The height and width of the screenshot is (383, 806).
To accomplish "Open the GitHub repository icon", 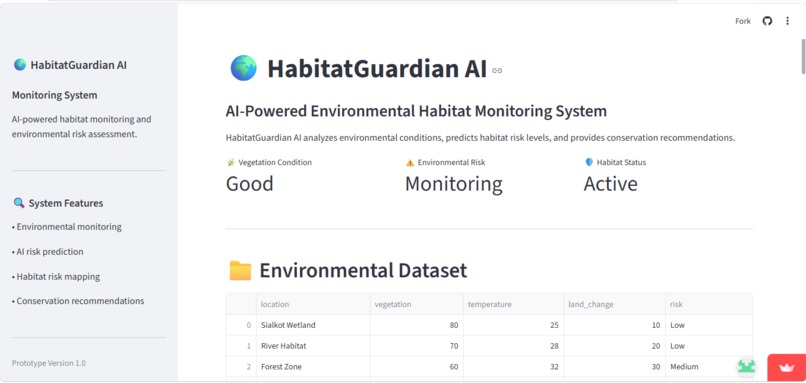I will tap(767, 21).
